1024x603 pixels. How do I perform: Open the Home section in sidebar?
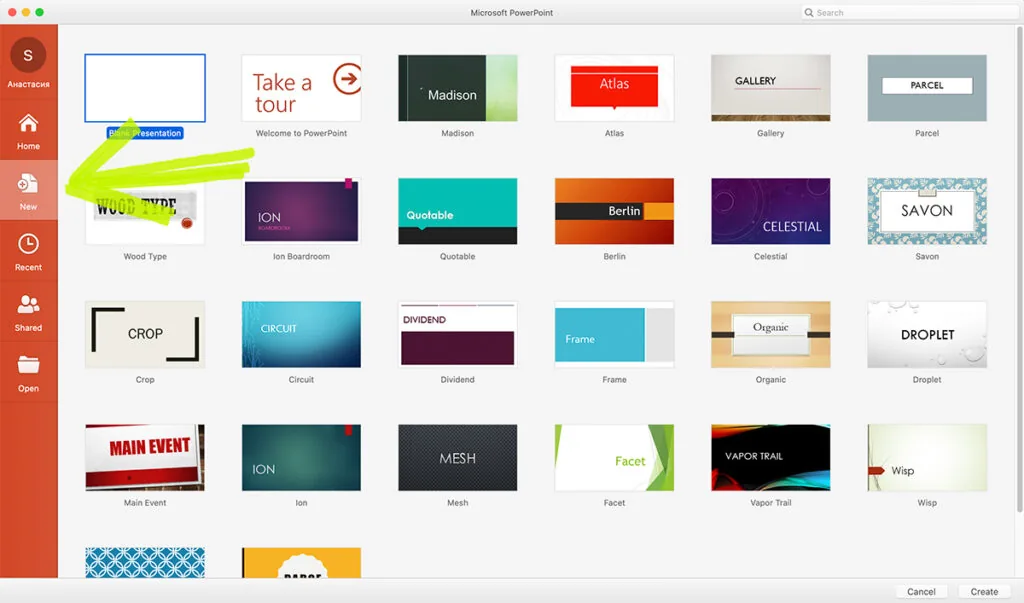(28, 131)
